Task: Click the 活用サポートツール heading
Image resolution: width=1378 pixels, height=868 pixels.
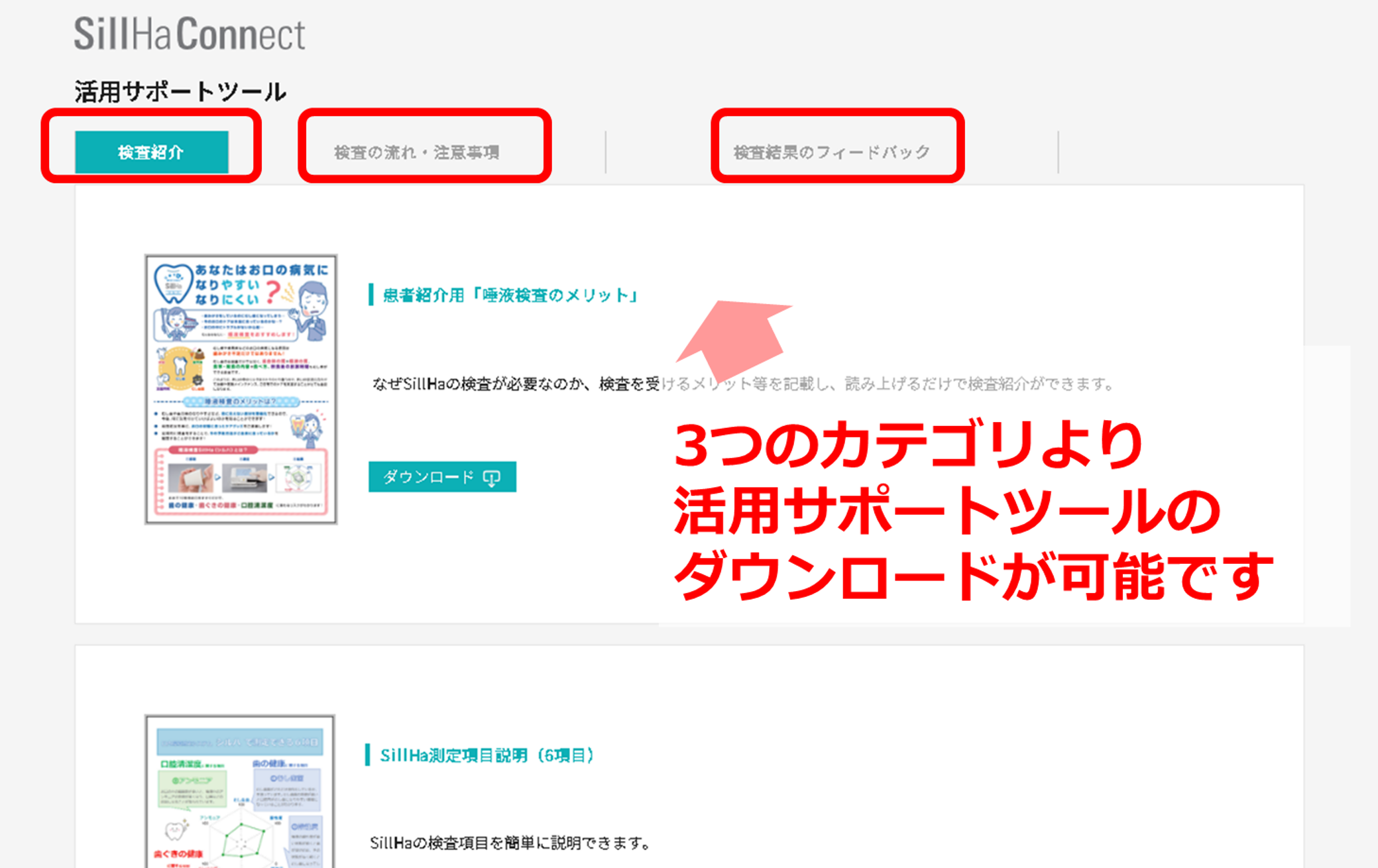Action: [x=180, y=91]
